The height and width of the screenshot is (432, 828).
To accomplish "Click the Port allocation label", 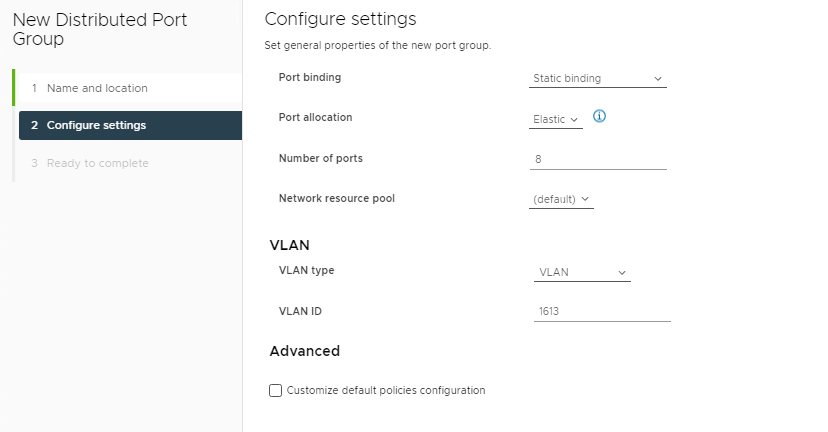I will 315,118.
